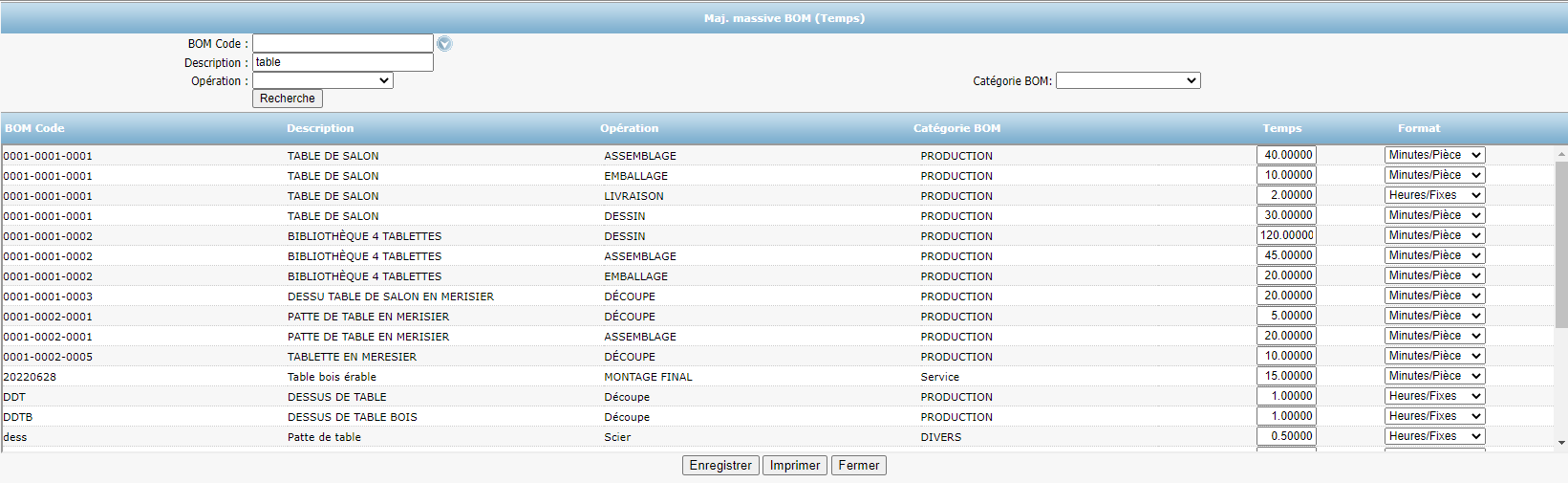1568x483 pixels.
Task: Sort by the BOM Code column header
Action: pyautogui.click(x=34, y=128)
